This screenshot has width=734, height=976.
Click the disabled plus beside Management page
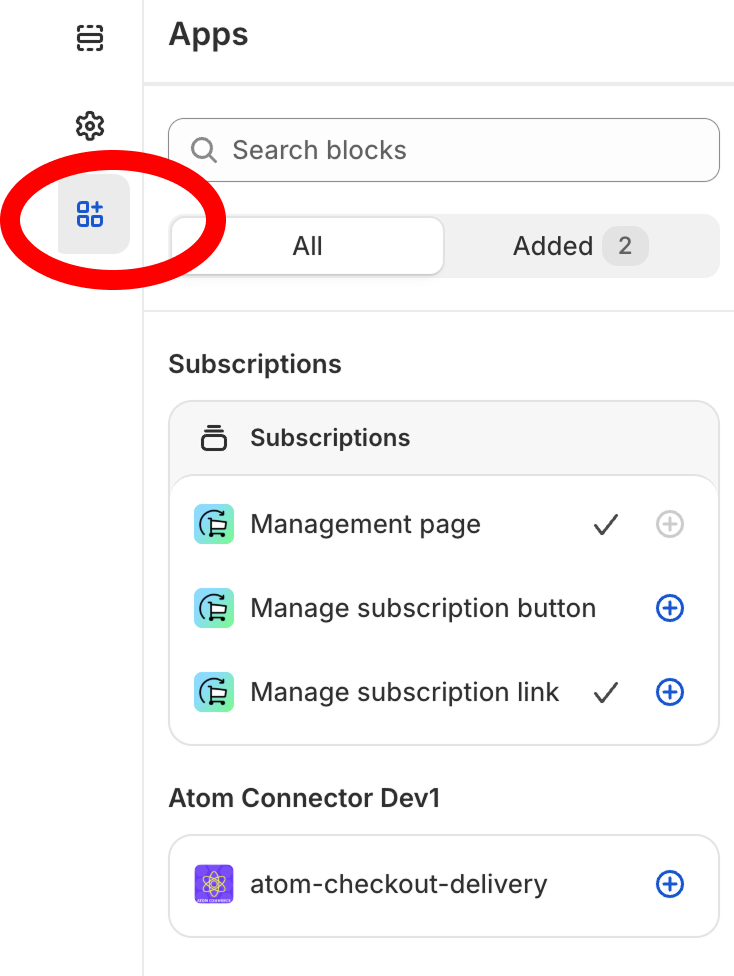(x=670, y=523)
